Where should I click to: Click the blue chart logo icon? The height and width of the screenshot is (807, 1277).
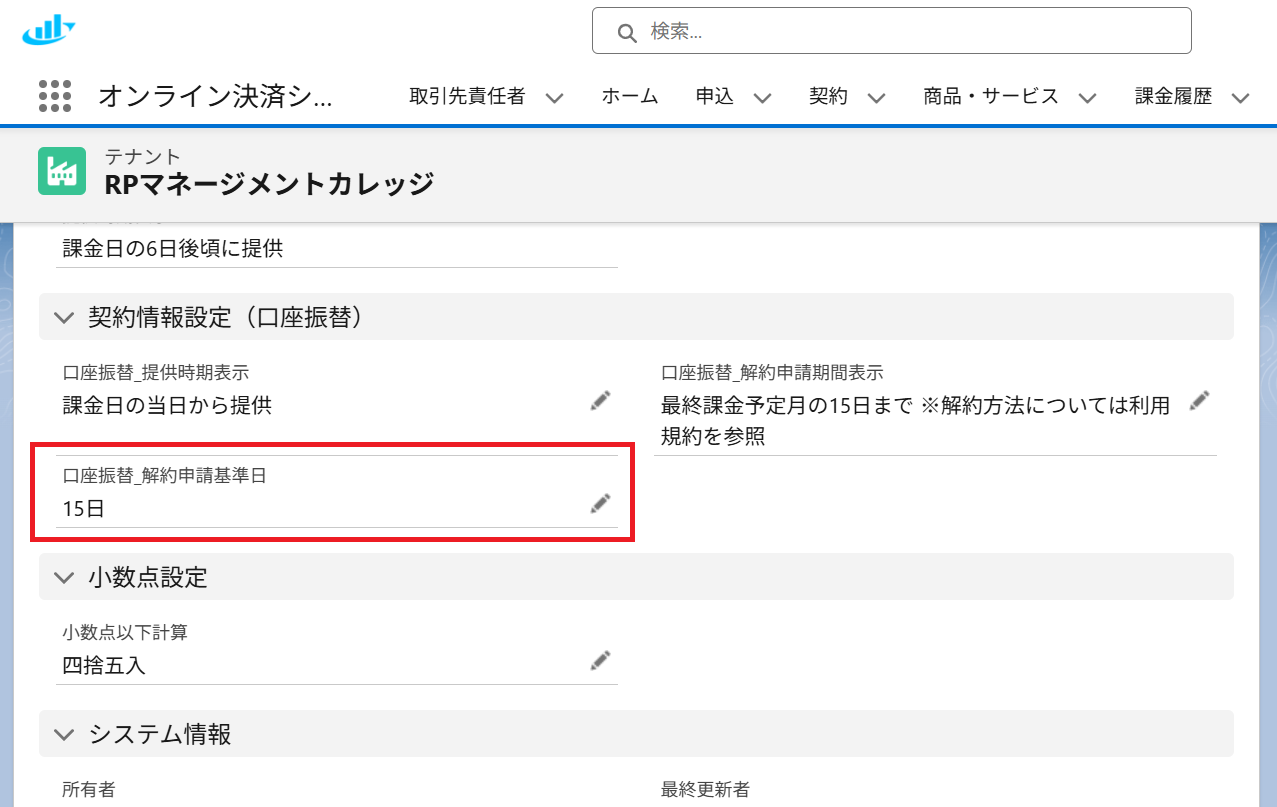click(x=48, y=30)
